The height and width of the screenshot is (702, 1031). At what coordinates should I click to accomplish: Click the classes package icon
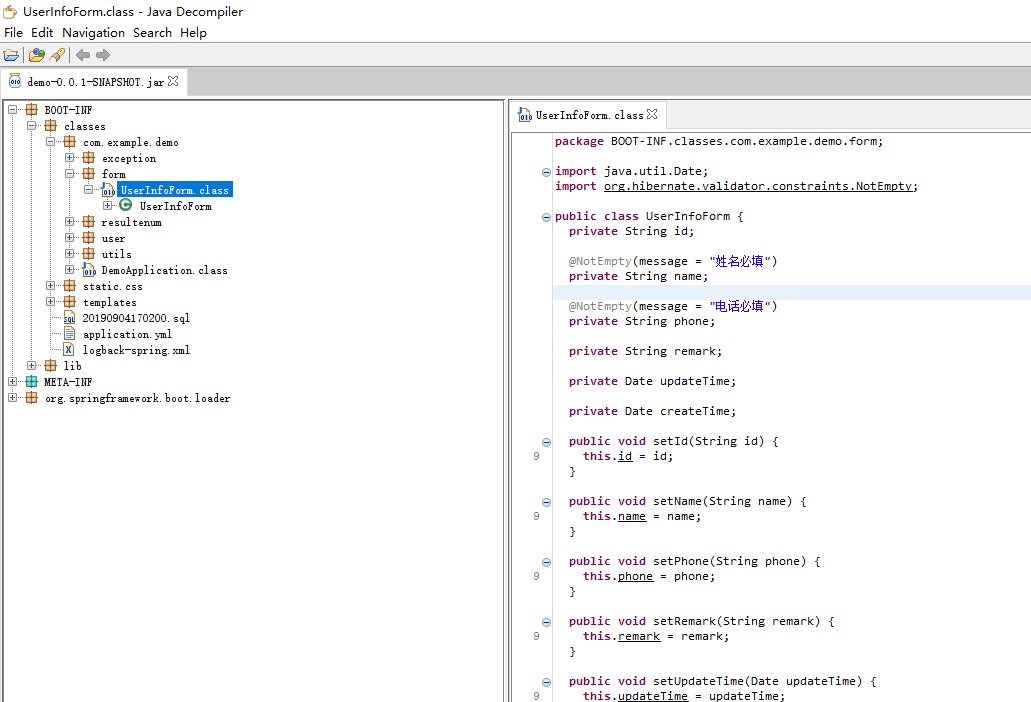point(51,126)
